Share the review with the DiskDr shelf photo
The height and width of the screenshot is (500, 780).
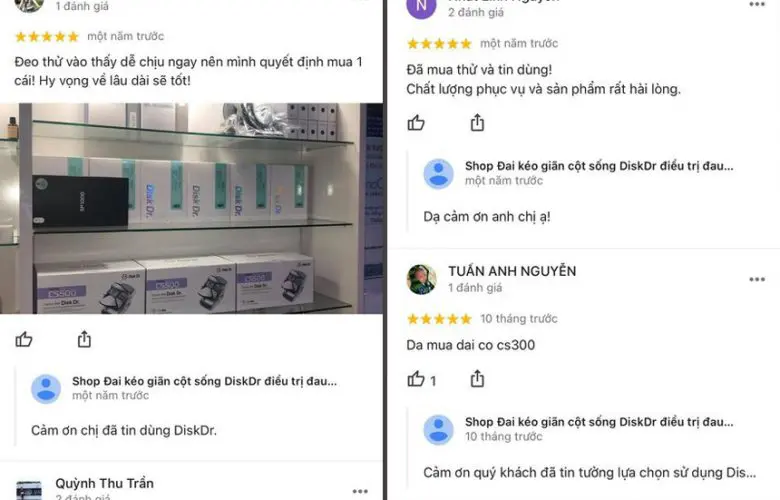84,339
